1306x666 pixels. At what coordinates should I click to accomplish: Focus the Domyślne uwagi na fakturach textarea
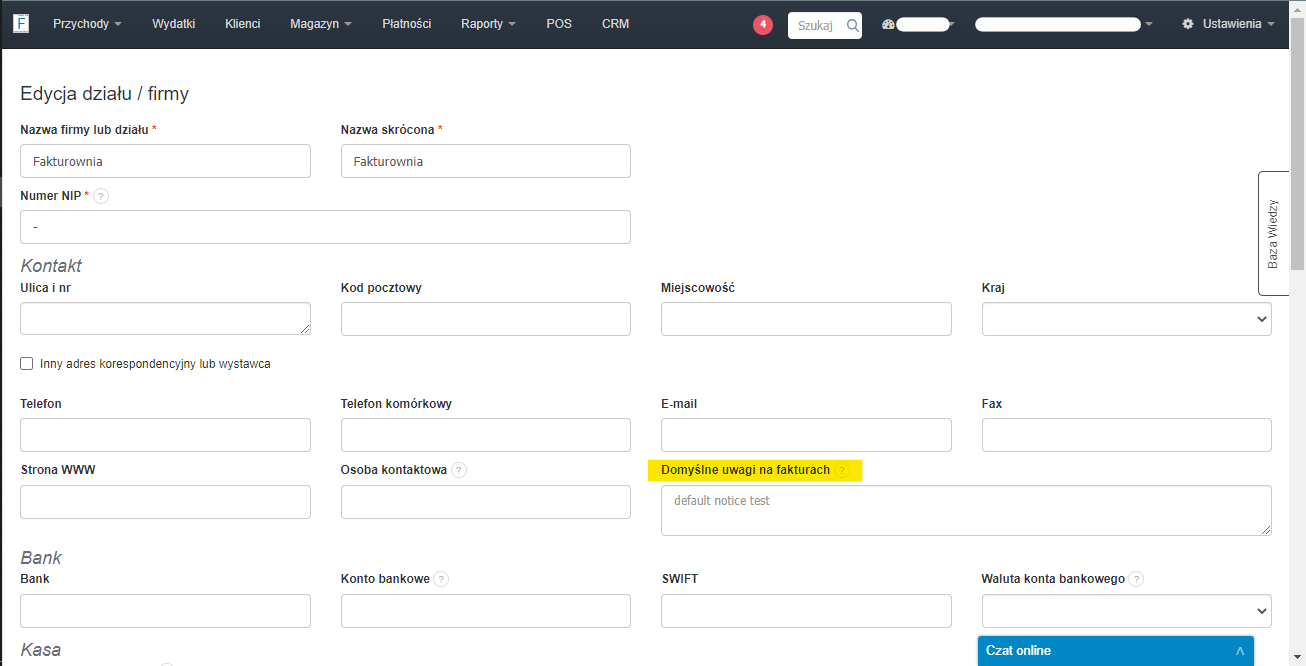pos(966,511)
